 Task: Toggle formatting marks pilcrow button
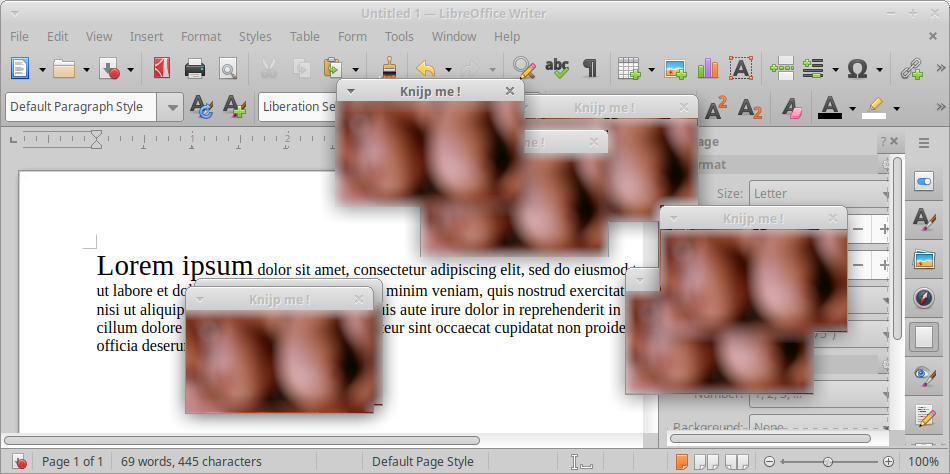coord(590,68)
